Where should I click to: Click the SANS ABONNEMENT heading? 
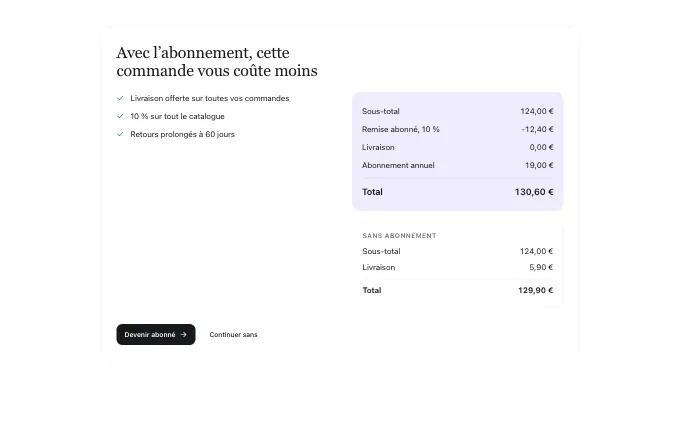coord(399,236)
